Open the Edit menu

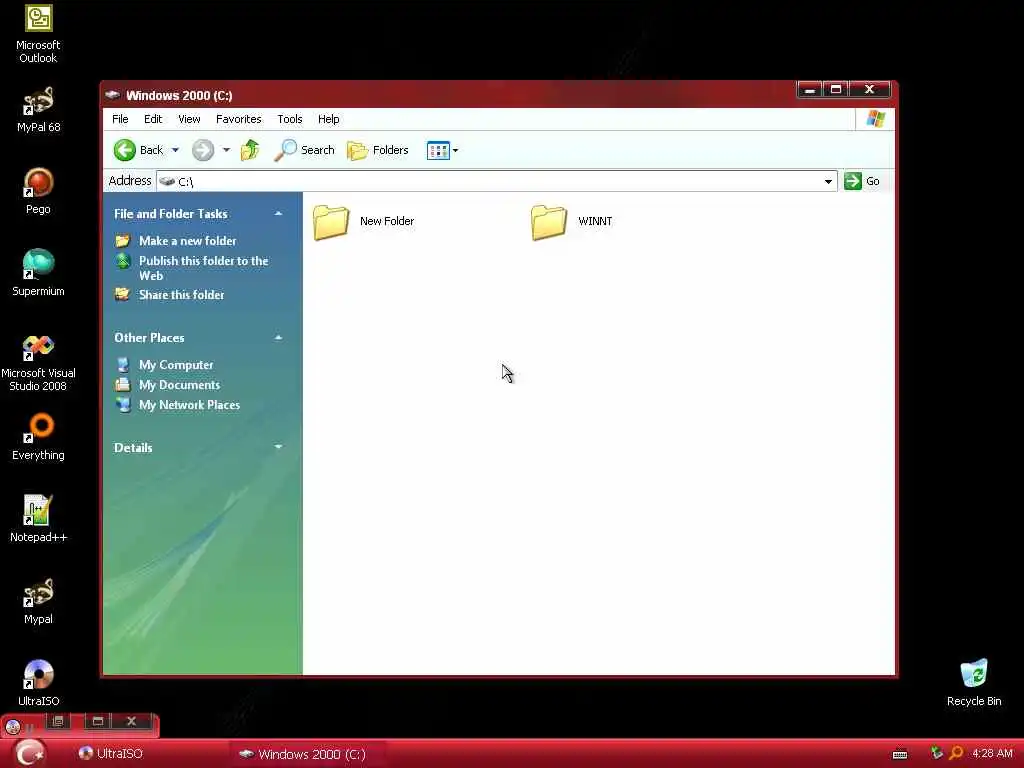(153, 119)
